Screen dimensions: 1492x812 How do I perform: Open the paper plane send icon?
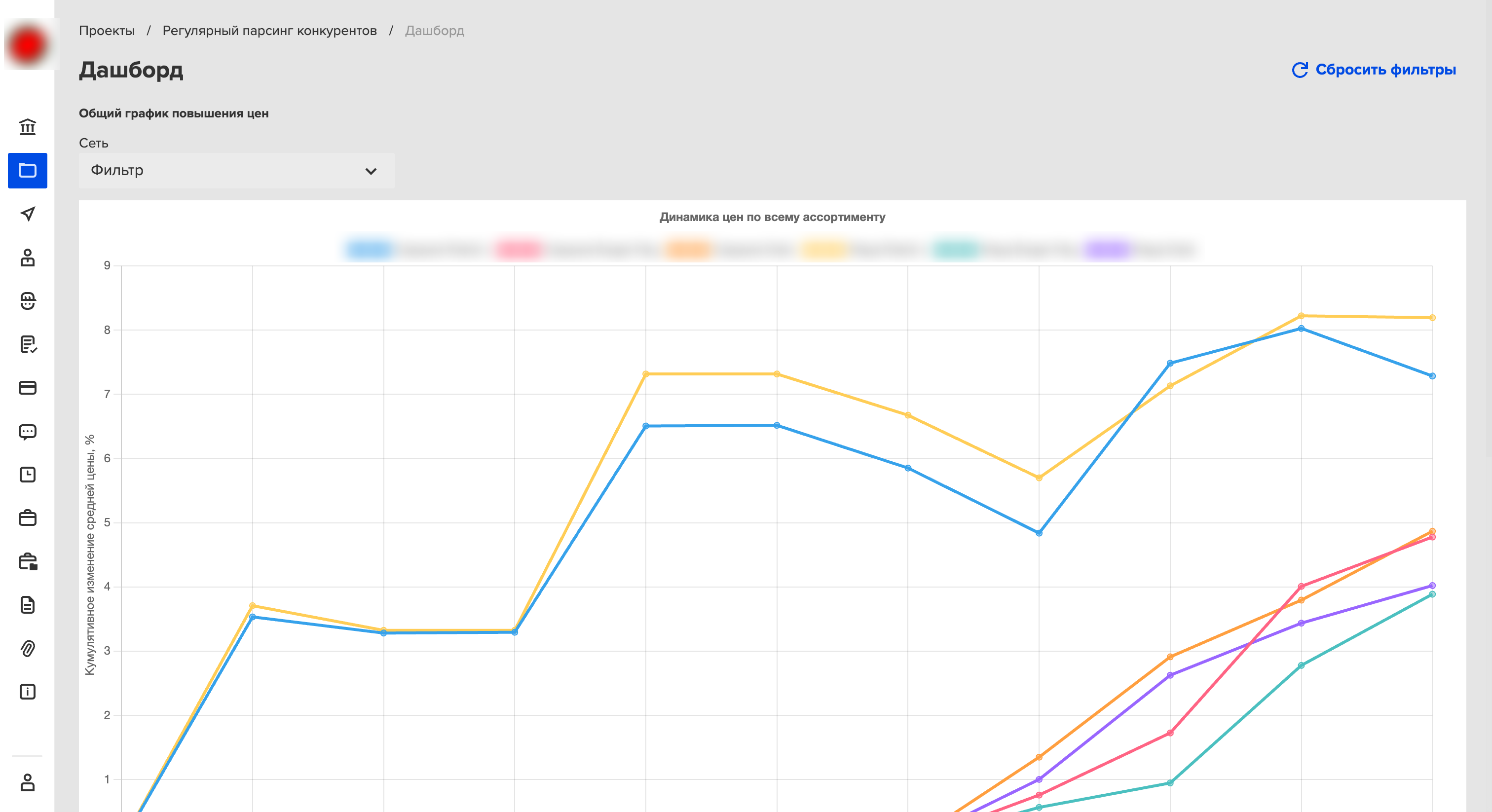[27, 214]
